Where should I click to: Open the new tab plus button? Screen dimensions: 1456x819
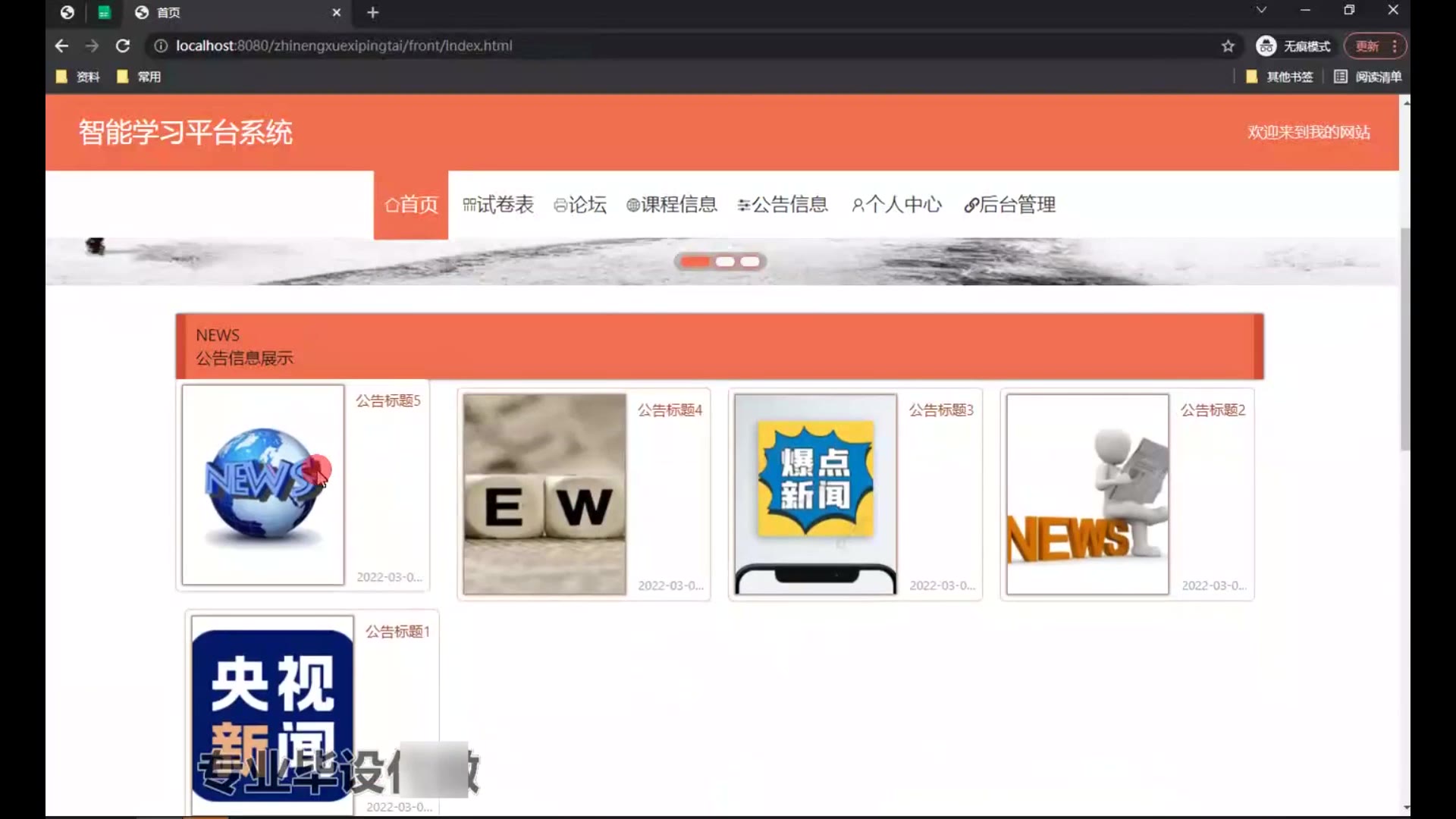click(372, 12)
